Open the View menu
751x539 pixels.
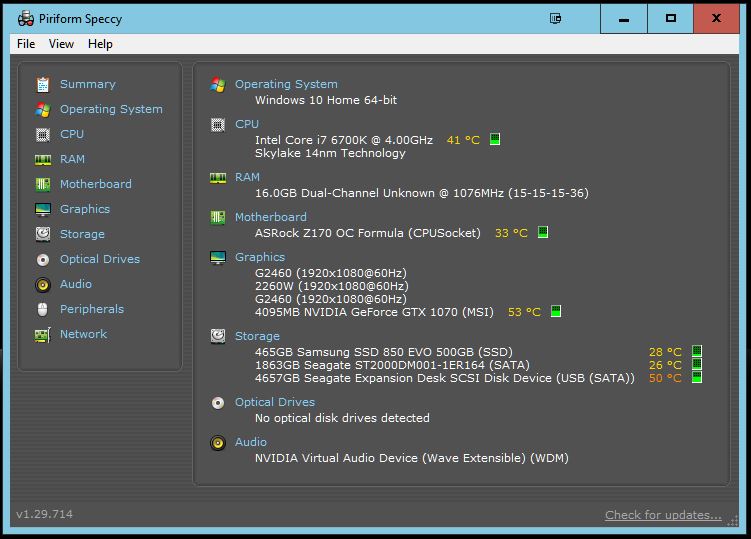click(x=61, y=44)
